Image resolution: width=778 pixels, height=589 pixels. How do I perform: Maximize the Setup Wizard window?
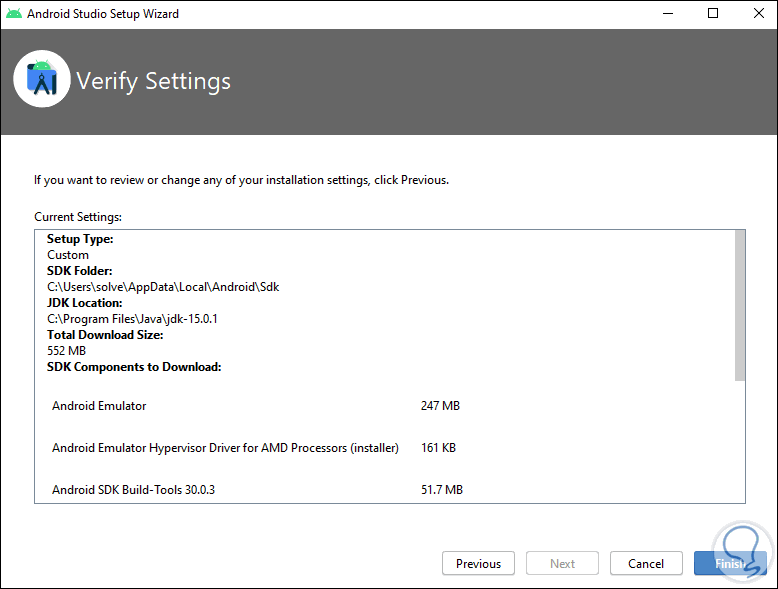pos(713,14)
